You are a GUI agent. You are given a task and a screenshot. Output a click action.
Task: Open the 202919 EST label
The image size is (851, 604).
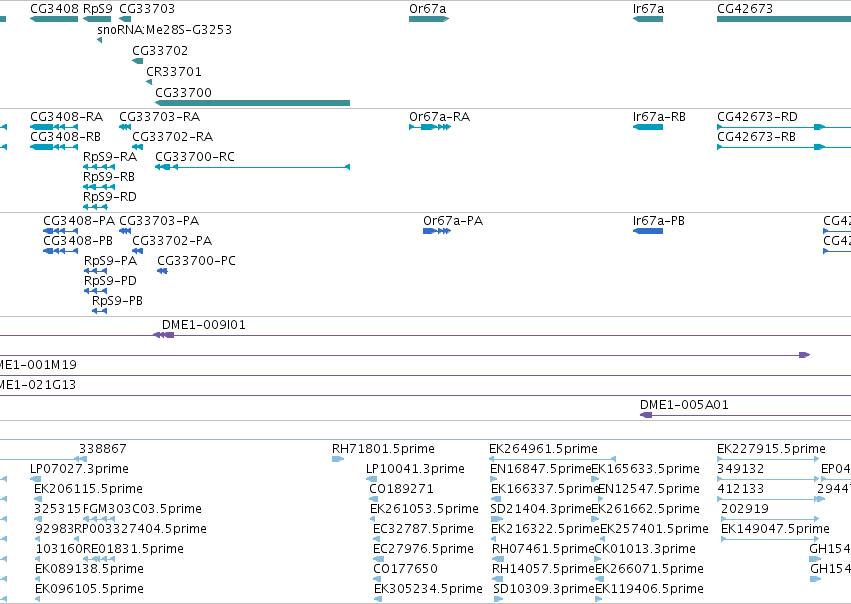coord(745,509)
